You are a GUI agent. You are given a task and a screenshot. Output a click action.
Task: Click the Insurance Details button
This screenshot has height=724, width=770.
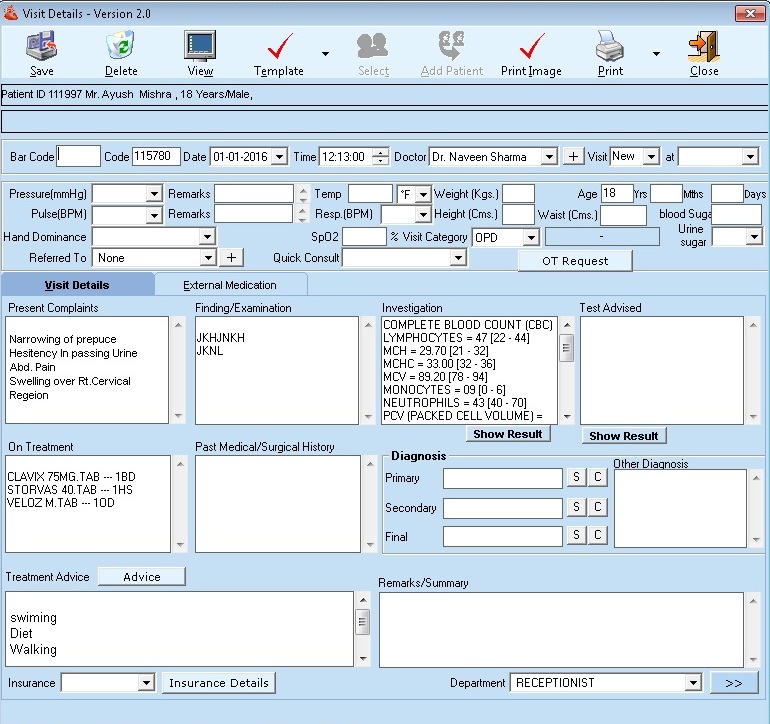click(x=219, y=683)
